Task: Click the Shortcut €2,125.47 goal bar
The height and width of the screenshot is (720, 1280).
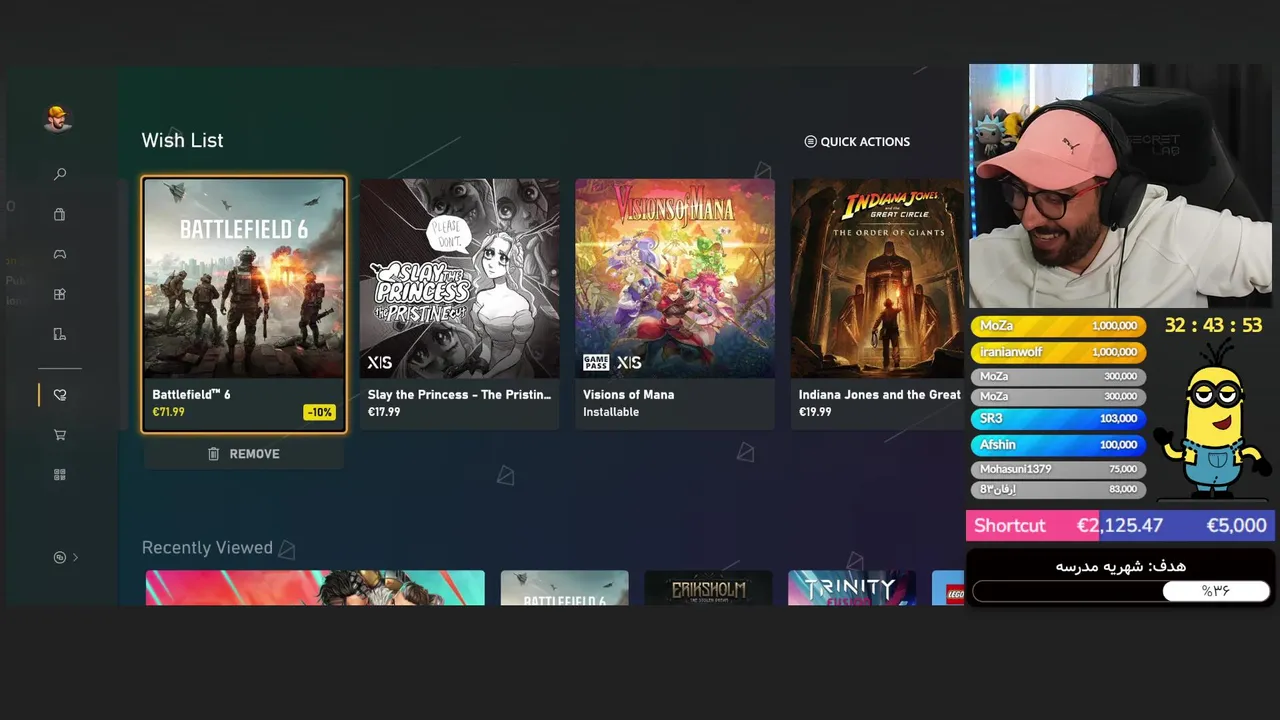Action: coord(1120,526)
